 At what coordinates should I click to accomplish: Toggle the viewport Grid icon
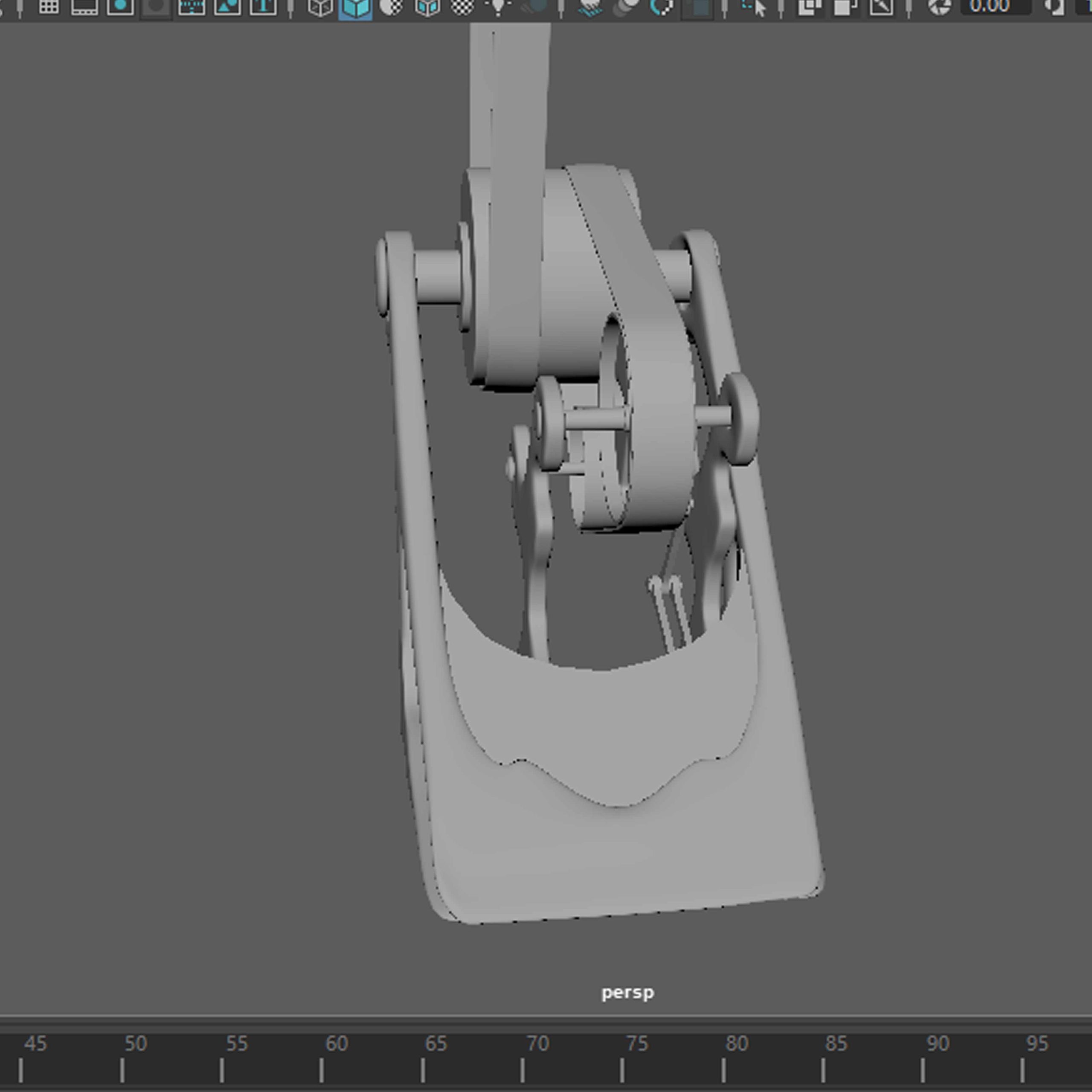(49, 7)
